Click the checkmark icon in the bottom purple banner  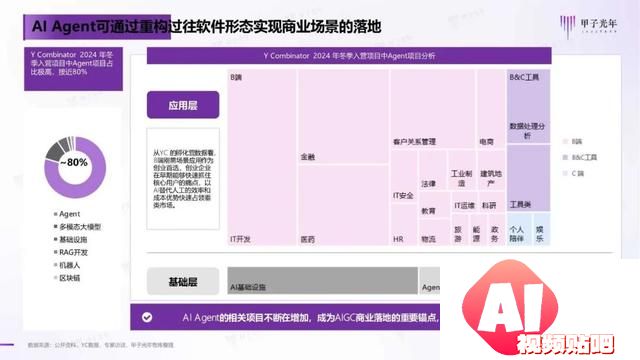click(x=147, y=317)
